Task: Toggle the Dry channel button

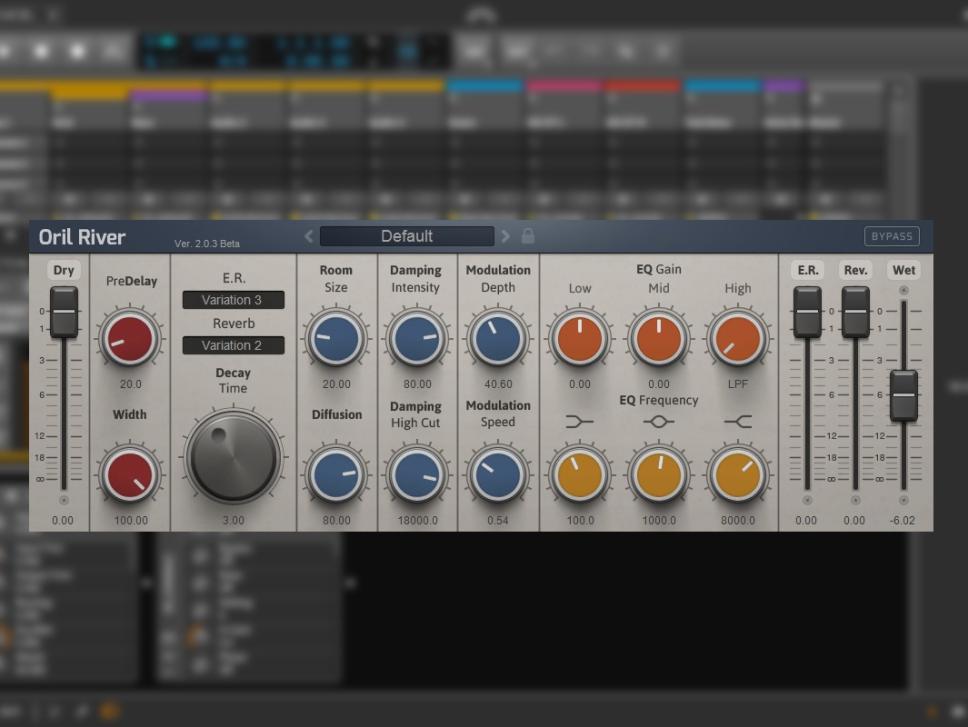Action: [x=64, y=270]
